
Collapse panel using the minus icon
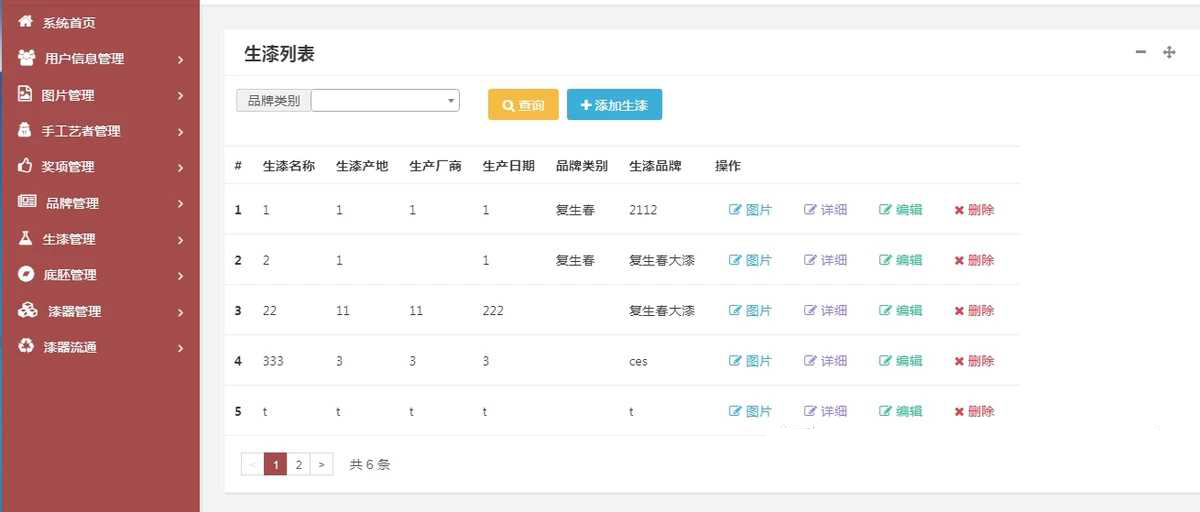point(1140,52)
